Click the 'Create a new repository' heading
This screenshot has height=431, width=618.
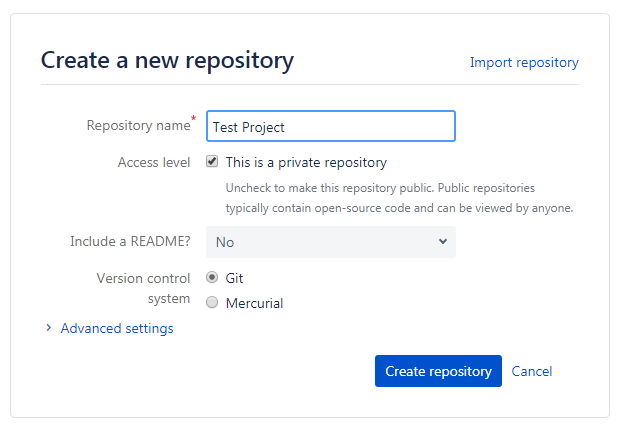168,61
